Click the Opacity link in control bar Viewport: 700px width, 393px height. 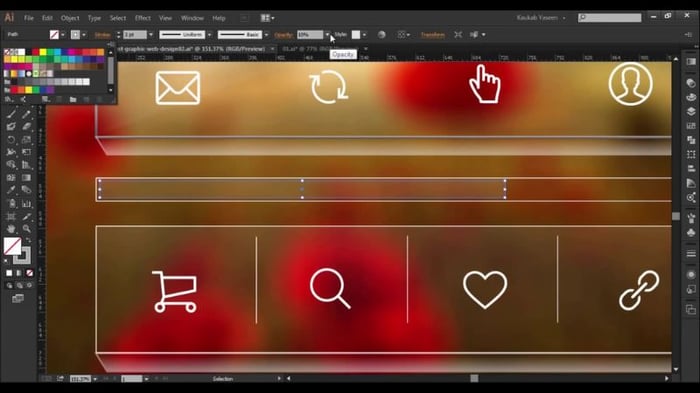pos(283,35)
